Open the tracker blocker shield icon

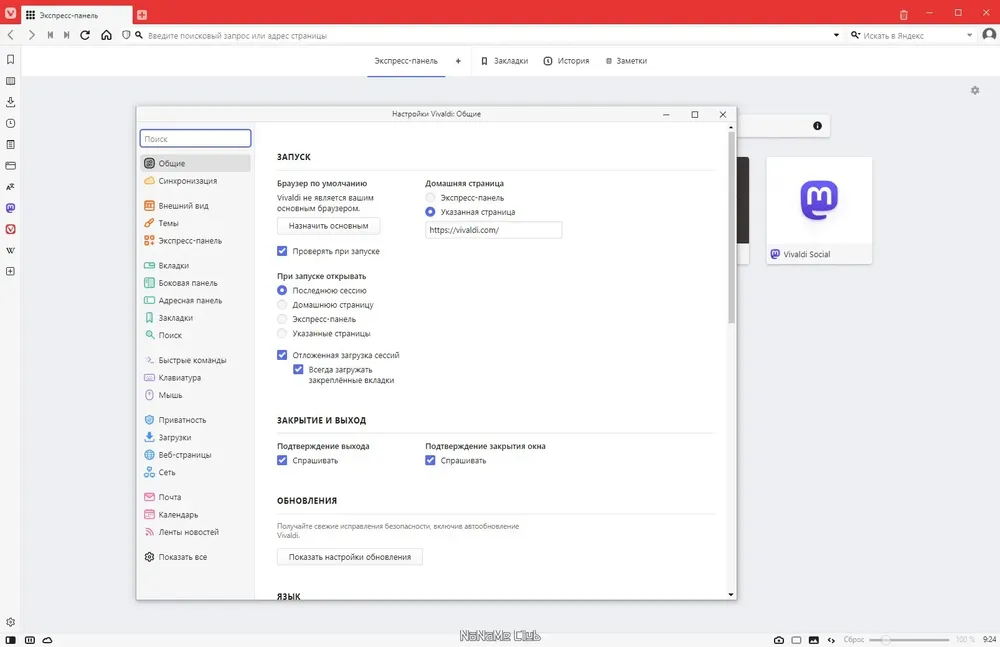tap(126, 35)
